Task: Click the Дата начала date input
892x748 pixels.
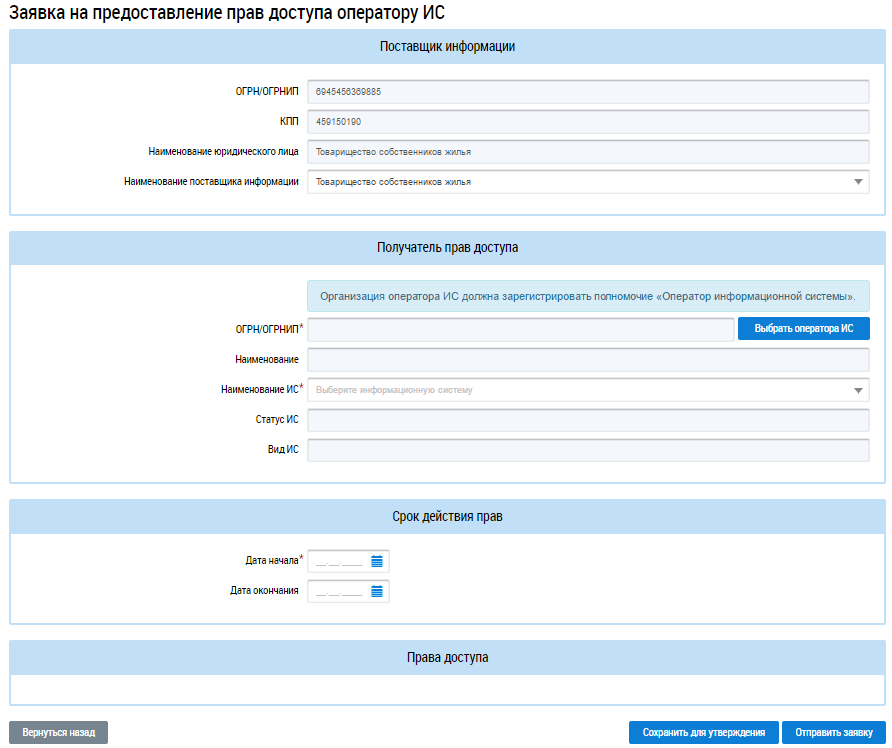Action: point(338,561)
